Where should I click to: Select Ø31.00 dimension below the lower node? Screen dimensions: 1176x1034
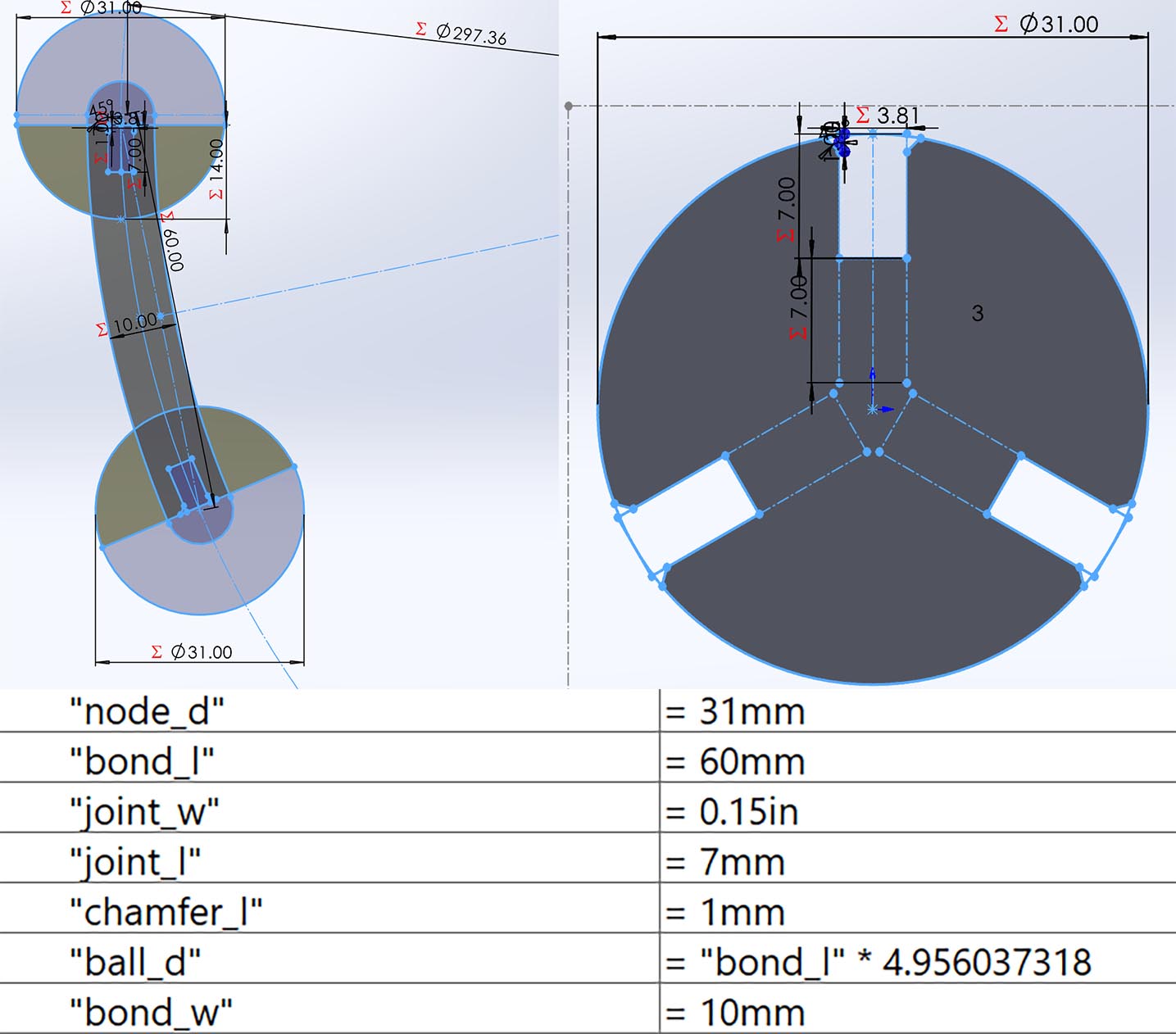click(202, 652)
